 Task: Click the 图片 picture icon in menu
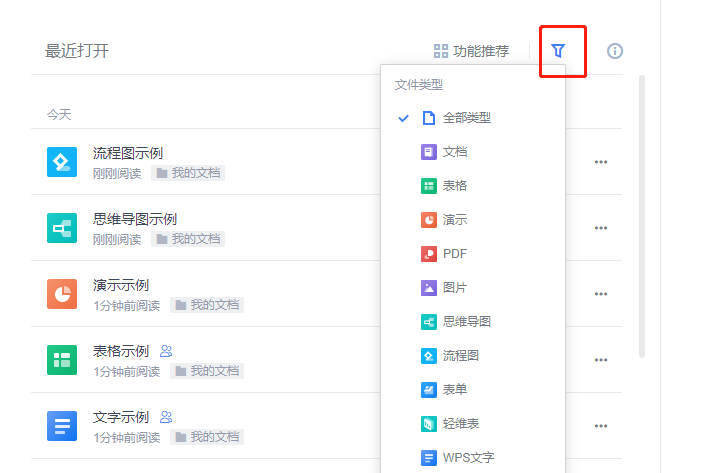[x=428, y=288]
